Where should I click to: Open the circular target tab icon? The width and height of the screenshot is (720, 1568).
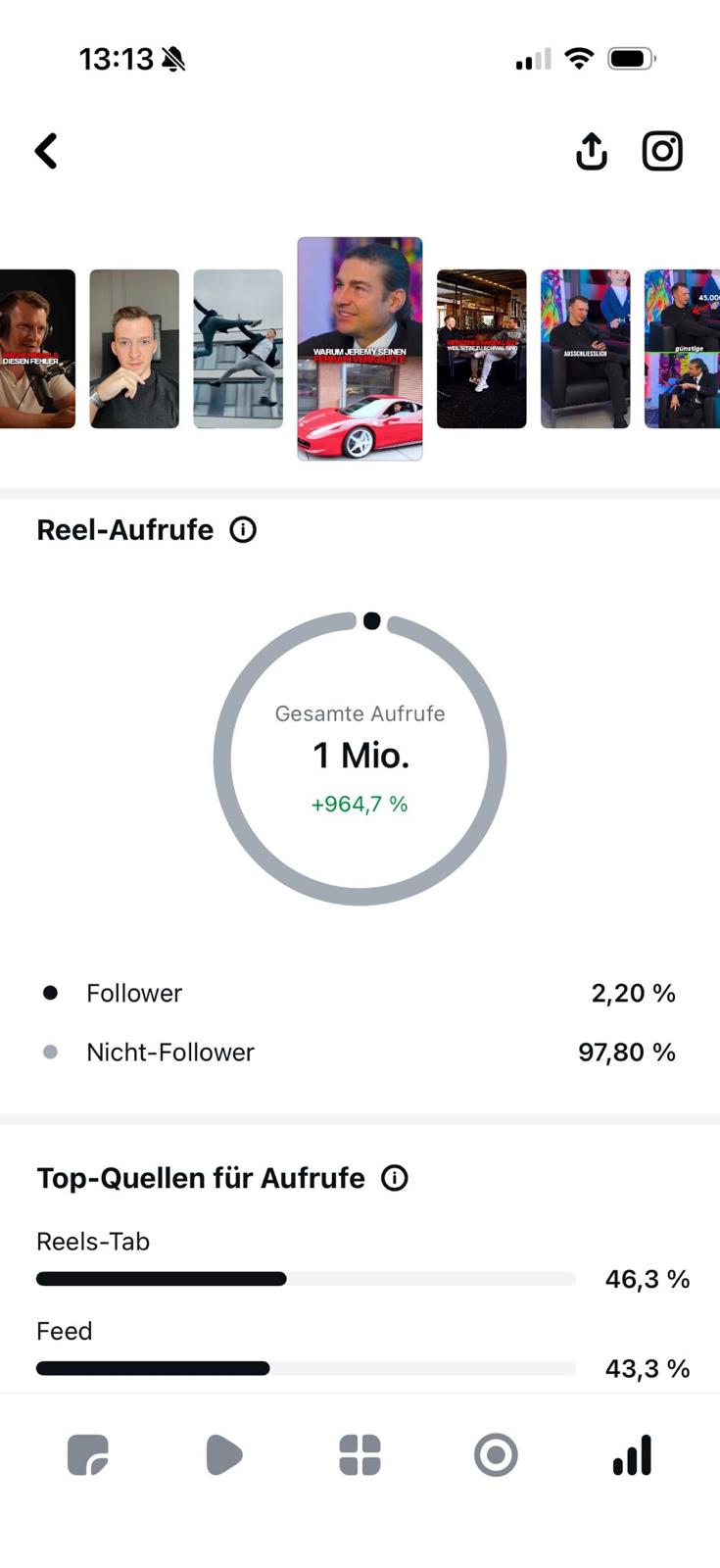coord(496,1455)
